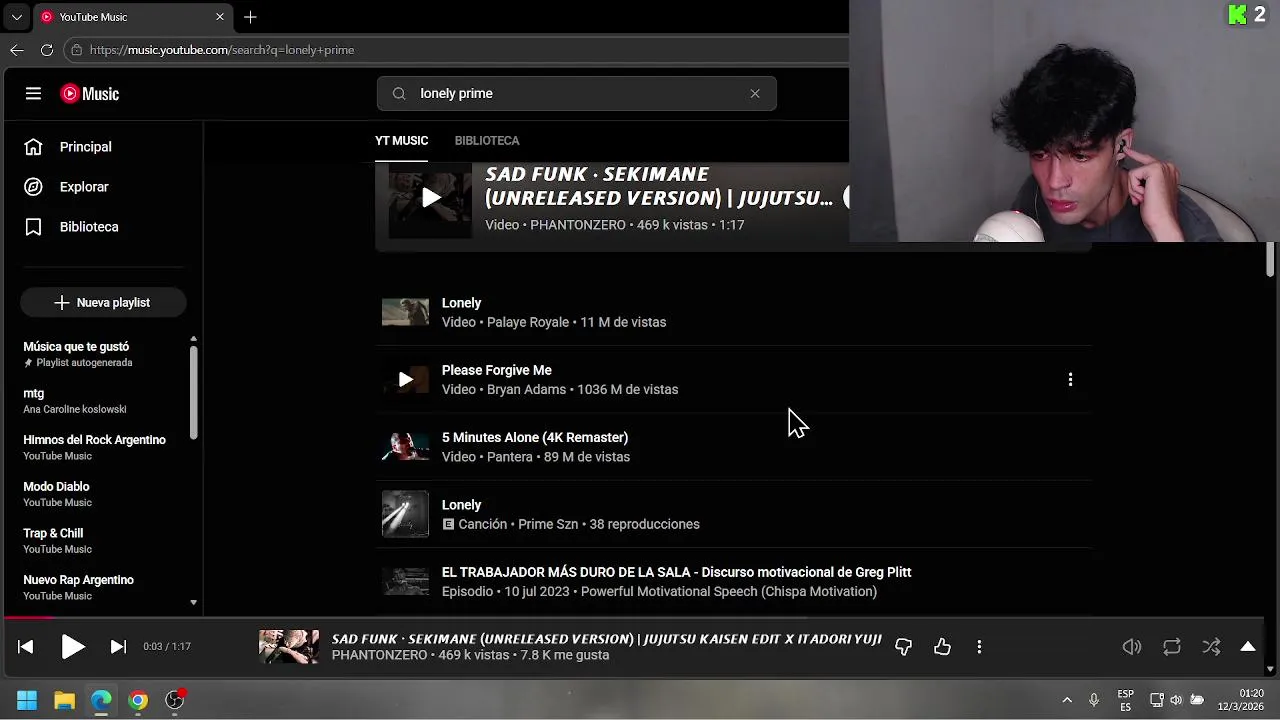The height and width of the screenshot is (720, 1280).
Task: Skip to previous track
Action: point(26,647)
